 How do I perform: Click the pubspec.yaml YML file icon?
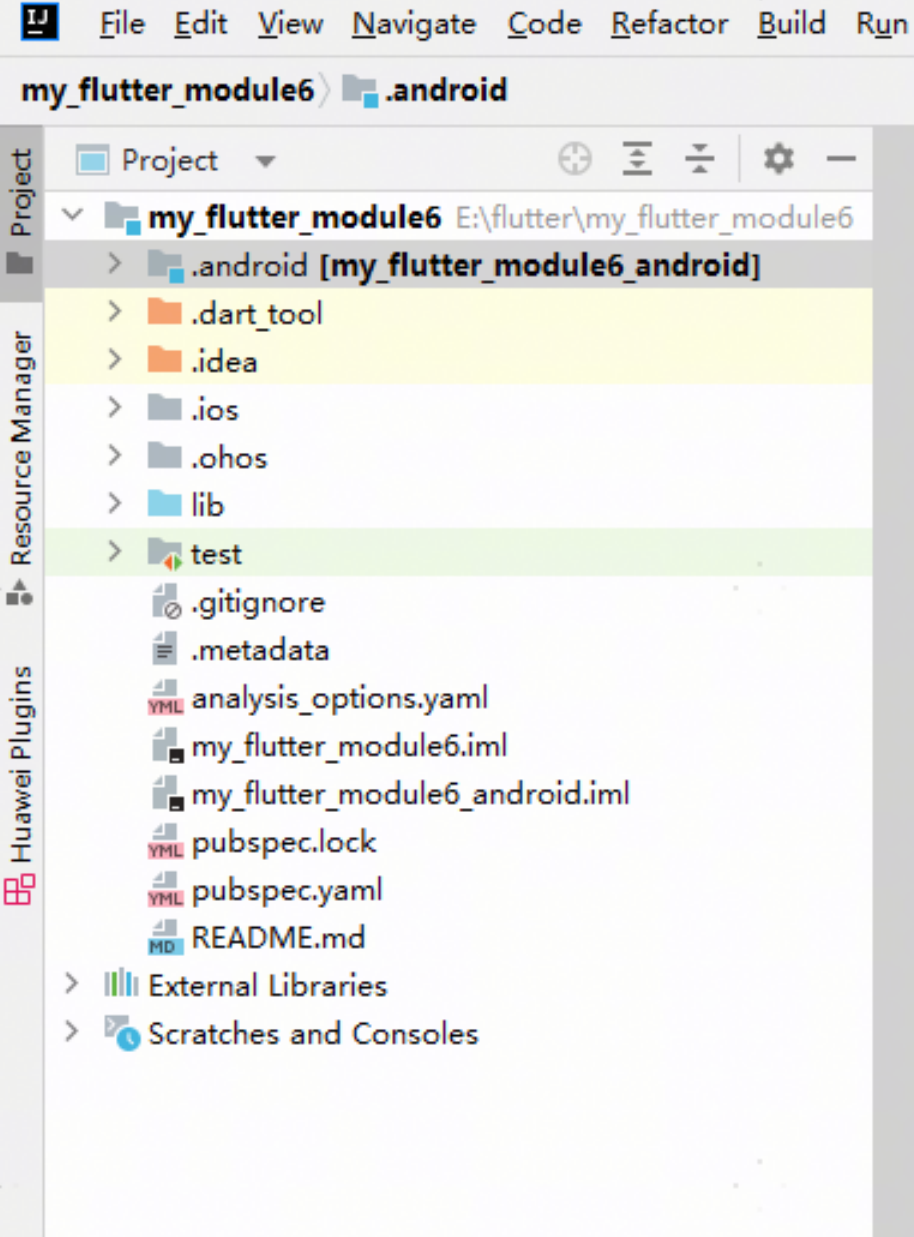point(165,890)
